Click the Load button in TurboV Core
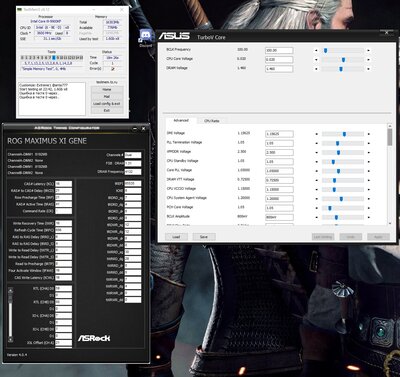Image resolution: width=400 pixels, height=377 pixels. (176, 237)
